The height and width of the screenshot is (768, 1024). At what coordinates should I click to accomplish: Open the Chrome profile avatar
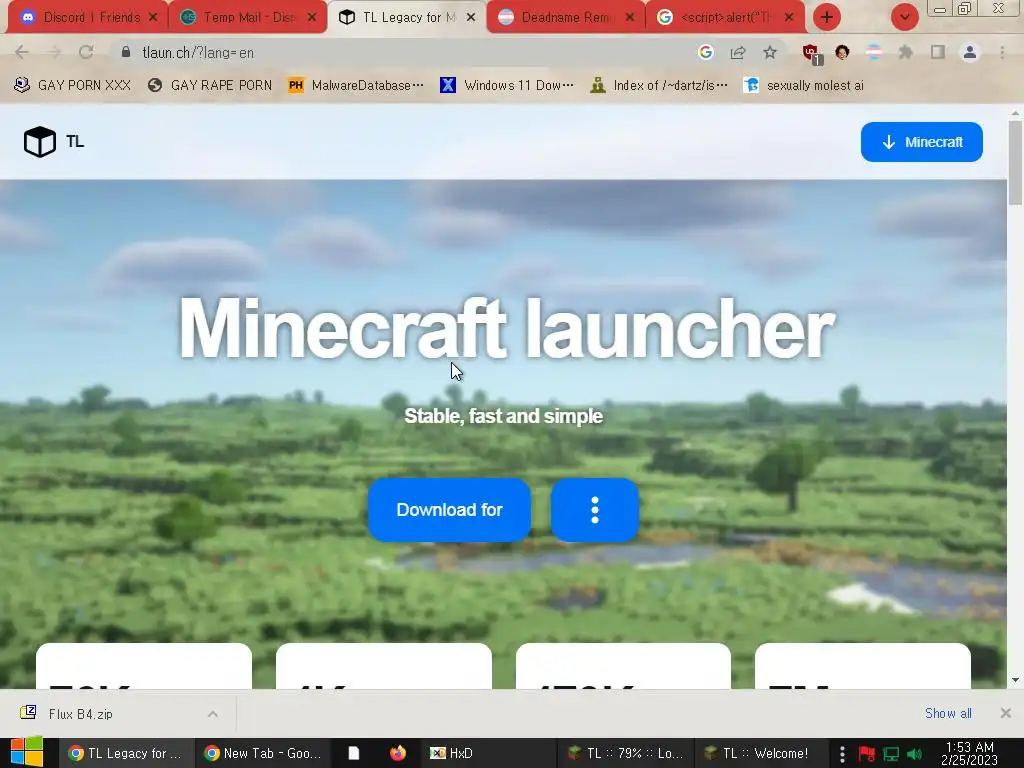click(x=970, y=52)
